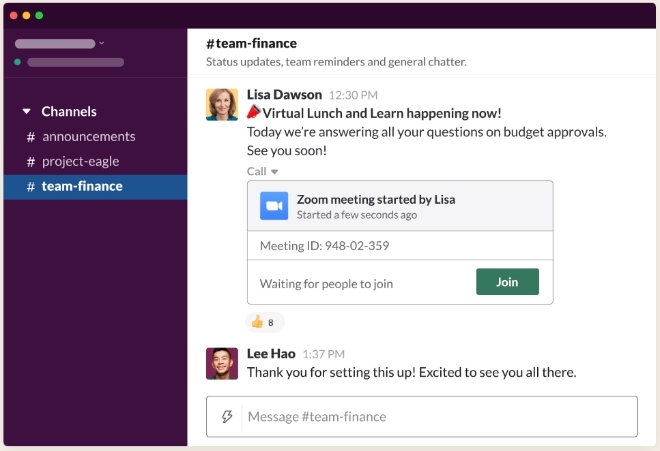The image size is (660, 451).
Task: Click the Waiting for people to join text
Action: point(326,284)
